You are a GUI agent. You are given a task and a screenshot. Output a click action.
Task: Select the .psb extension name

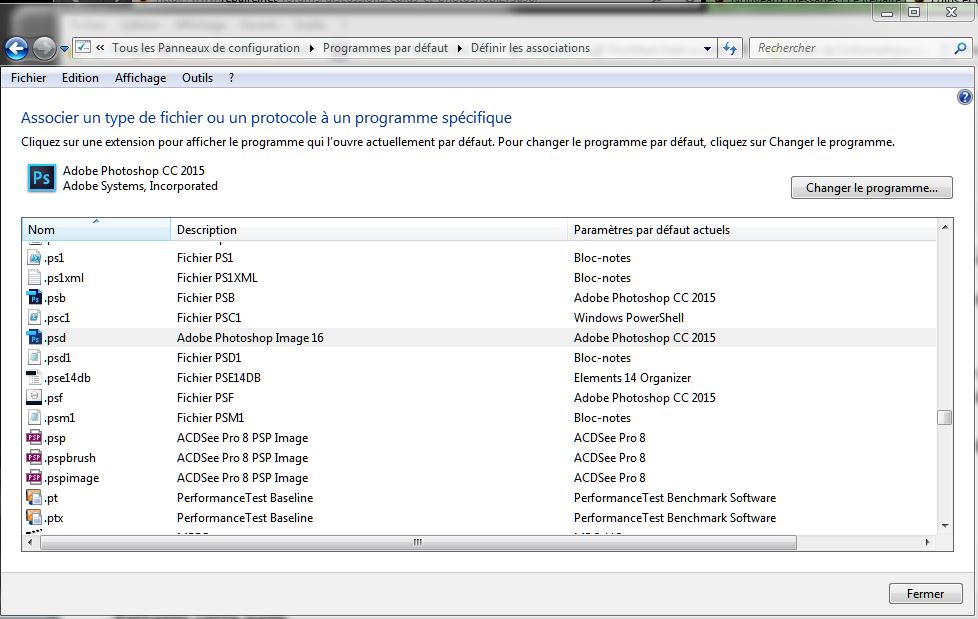coord(55,298)
